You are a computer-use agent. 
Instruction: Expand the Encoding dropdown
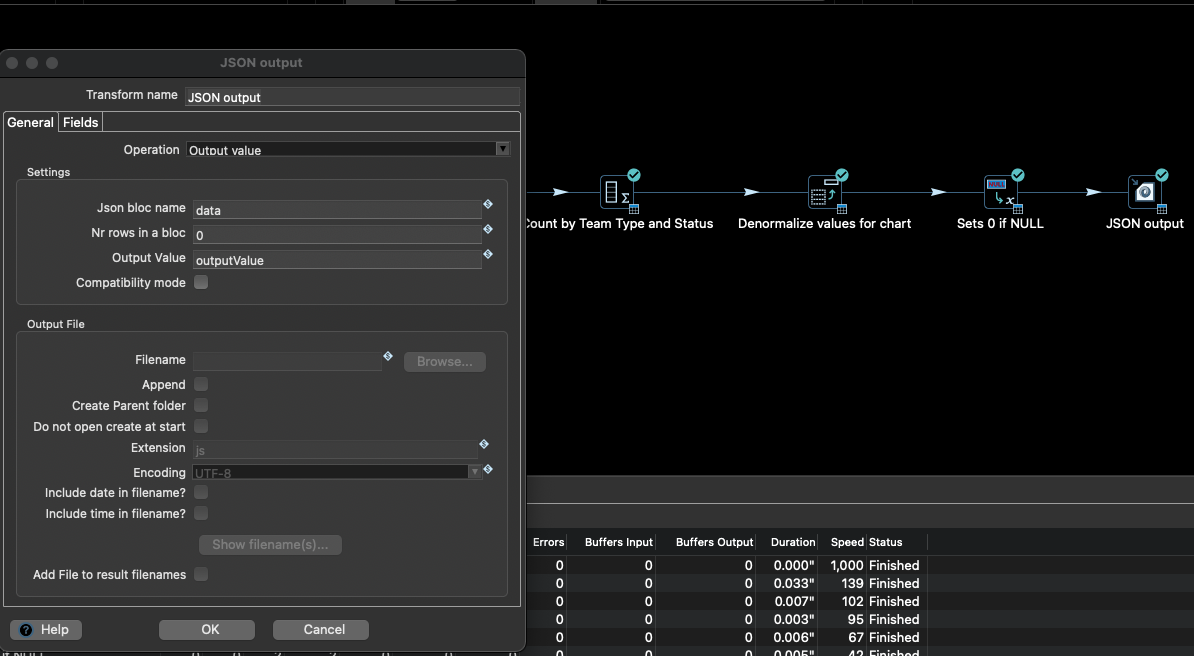tap(475, 472)
